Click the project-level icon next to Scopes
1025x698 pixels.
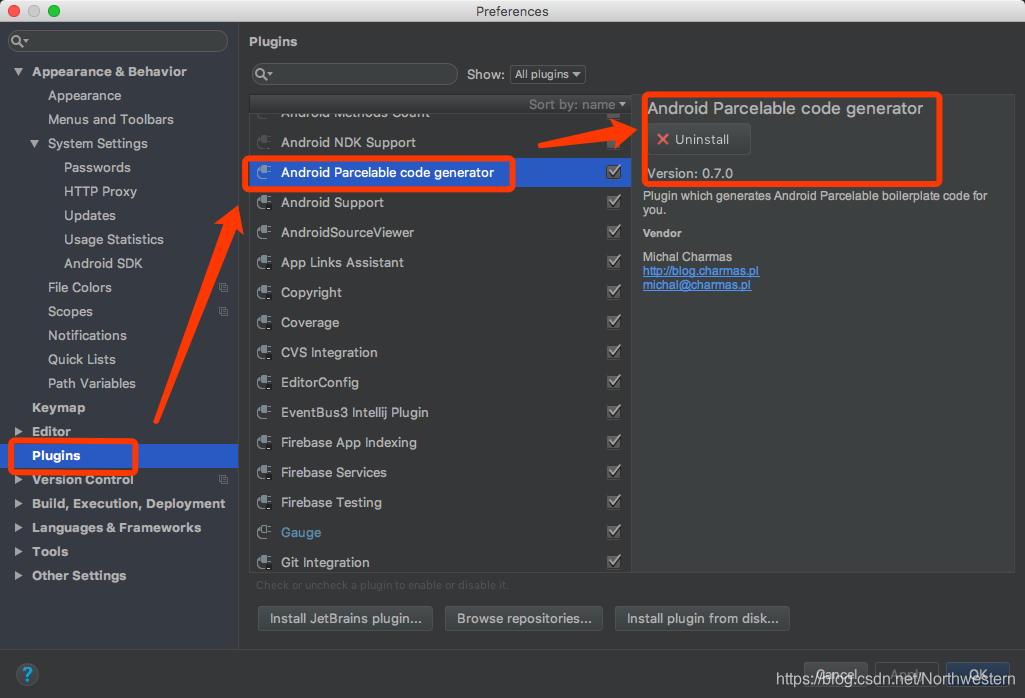coord(224,312)
